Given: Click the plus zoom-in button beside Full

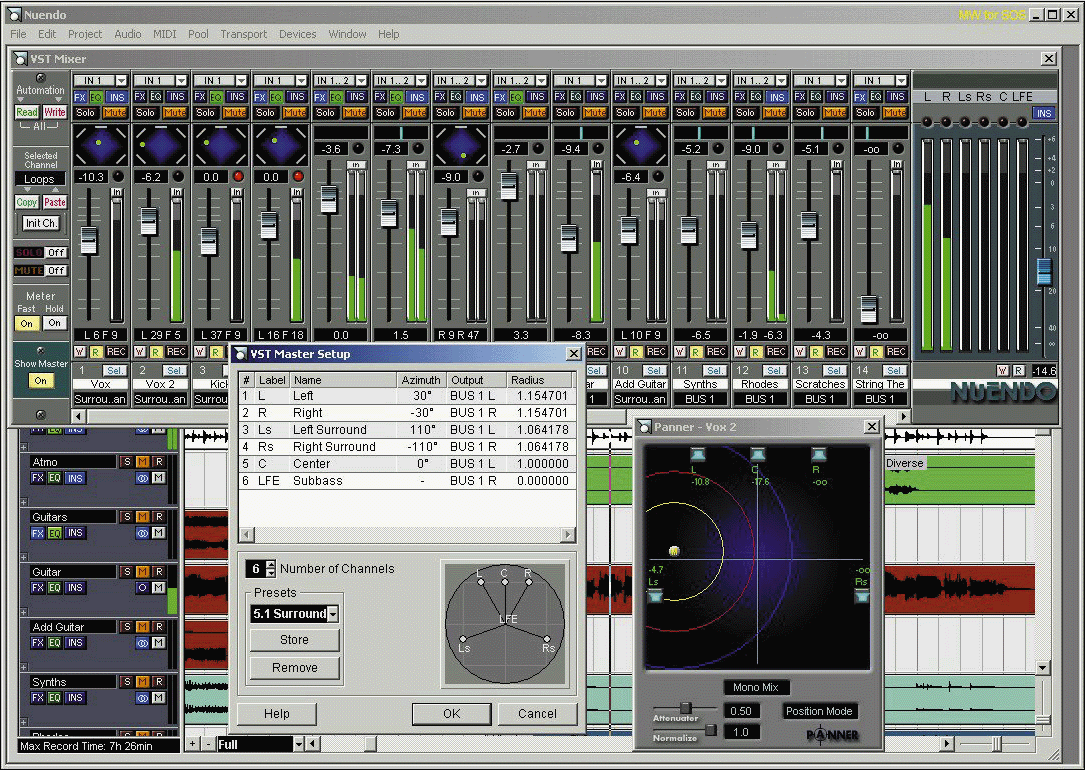Looking at the screenshot, I should click(x=192, y=744).
